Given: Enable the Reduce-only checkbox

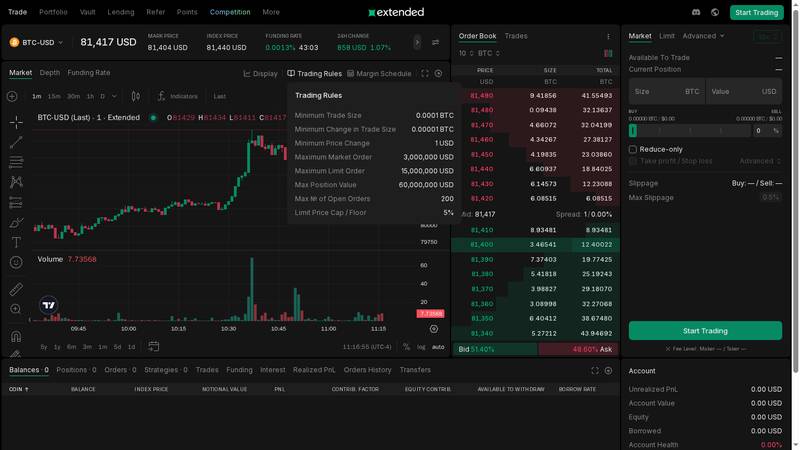Looking at the screenshot, I should click(x=633, y=149).
